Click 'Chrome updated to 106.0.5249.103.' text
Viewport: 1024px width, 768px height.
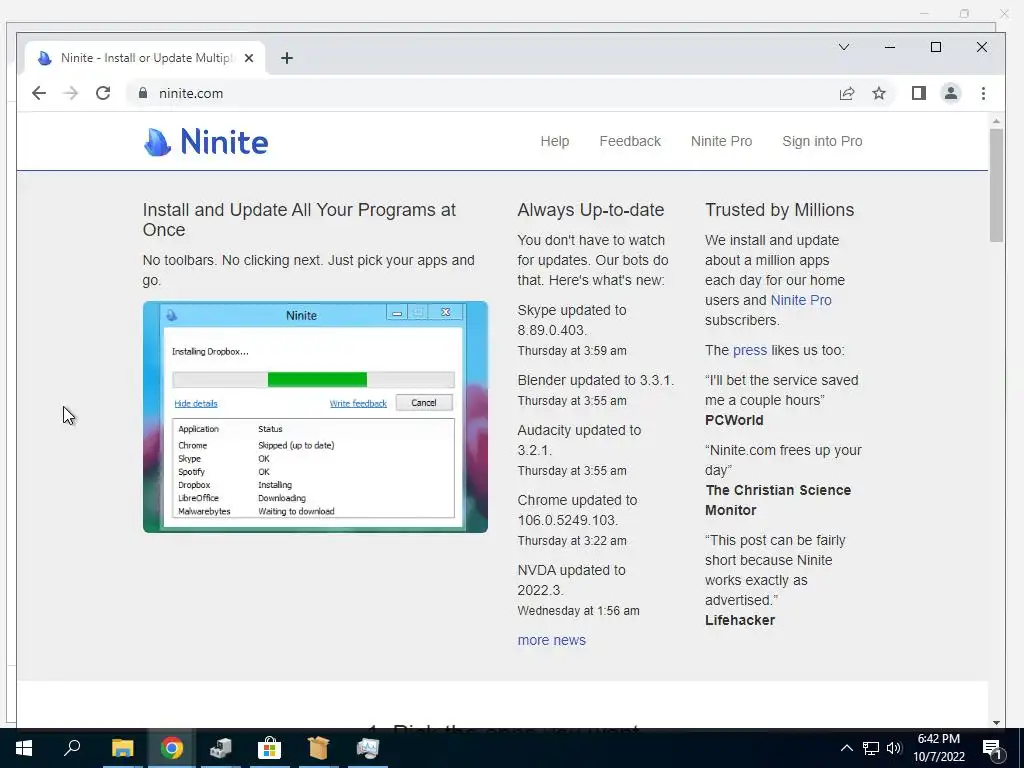577,510
